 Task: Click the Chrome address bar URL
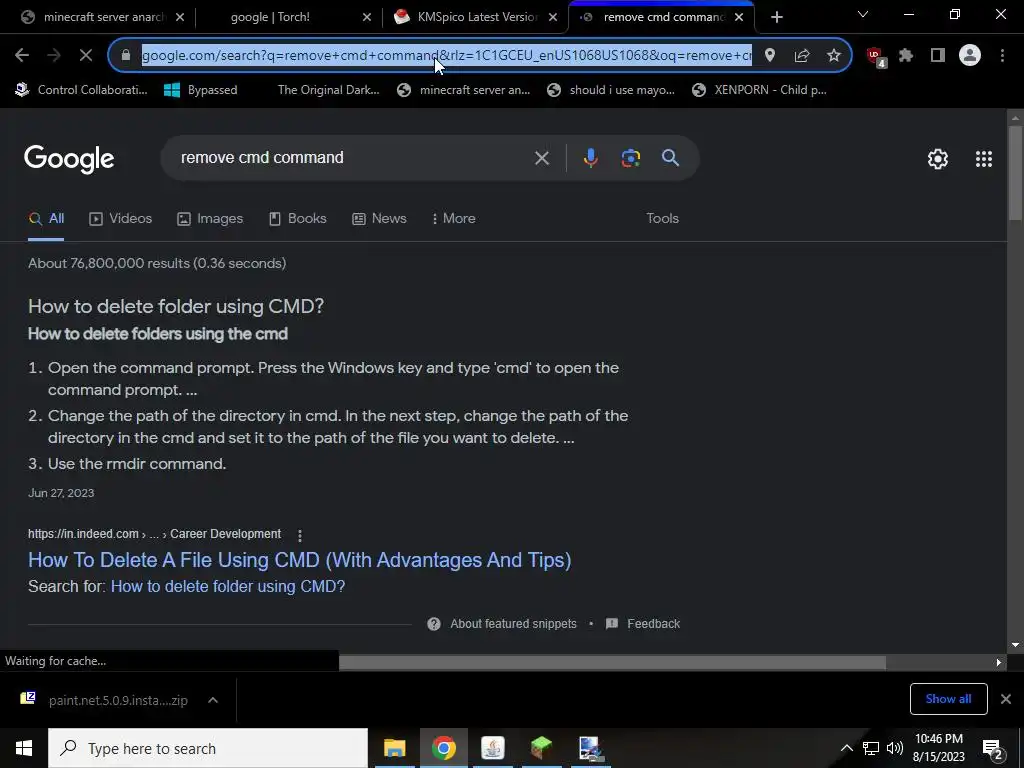pyautogui.click(x=447, y=56)
